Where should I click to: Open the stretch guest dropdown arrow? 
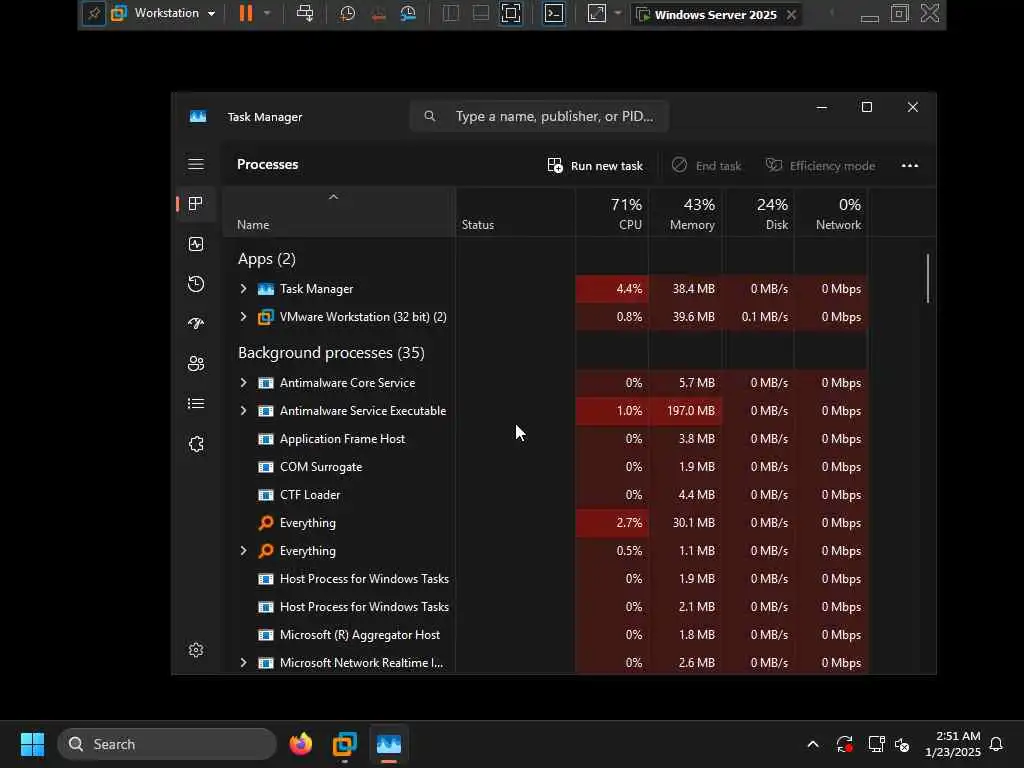618,14
